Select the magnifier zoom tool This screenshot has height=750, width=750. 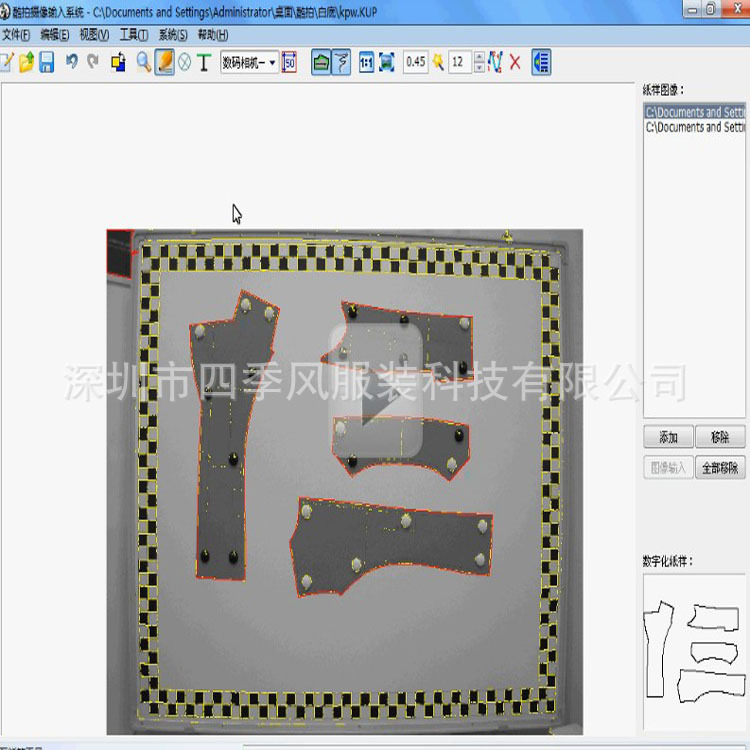pyautogui.click(x=143, y=63)
